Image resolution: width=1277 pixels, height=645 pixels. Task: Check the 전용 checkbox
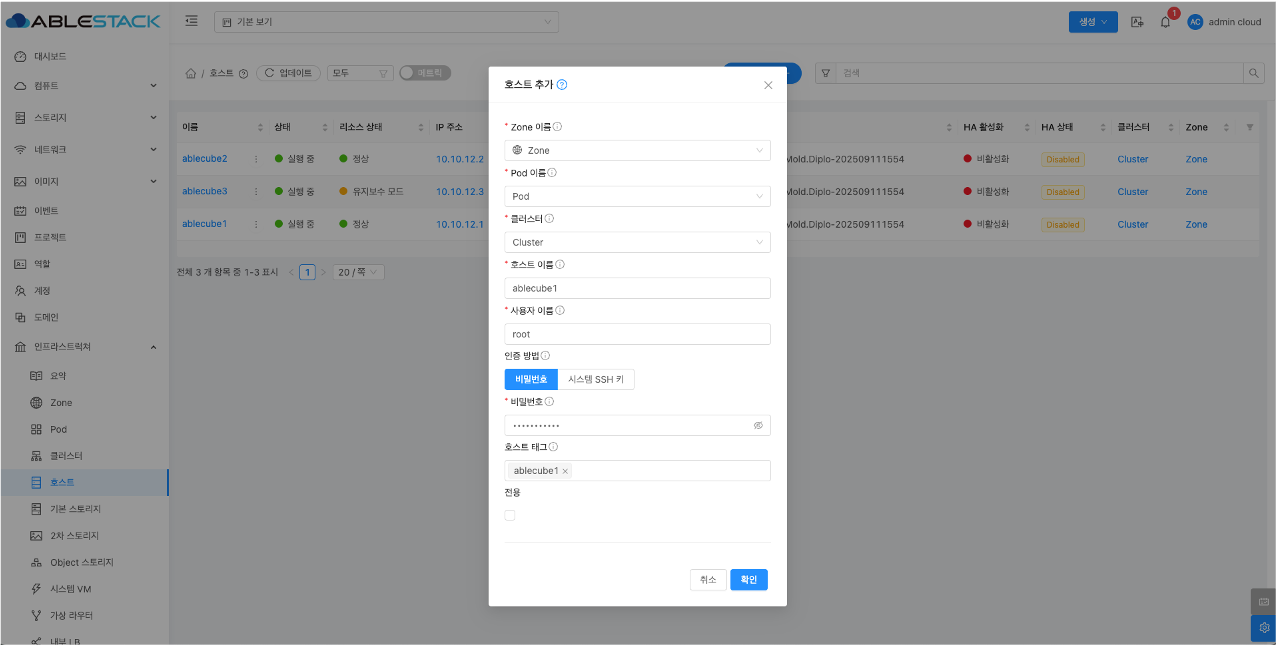click(510, 515)
